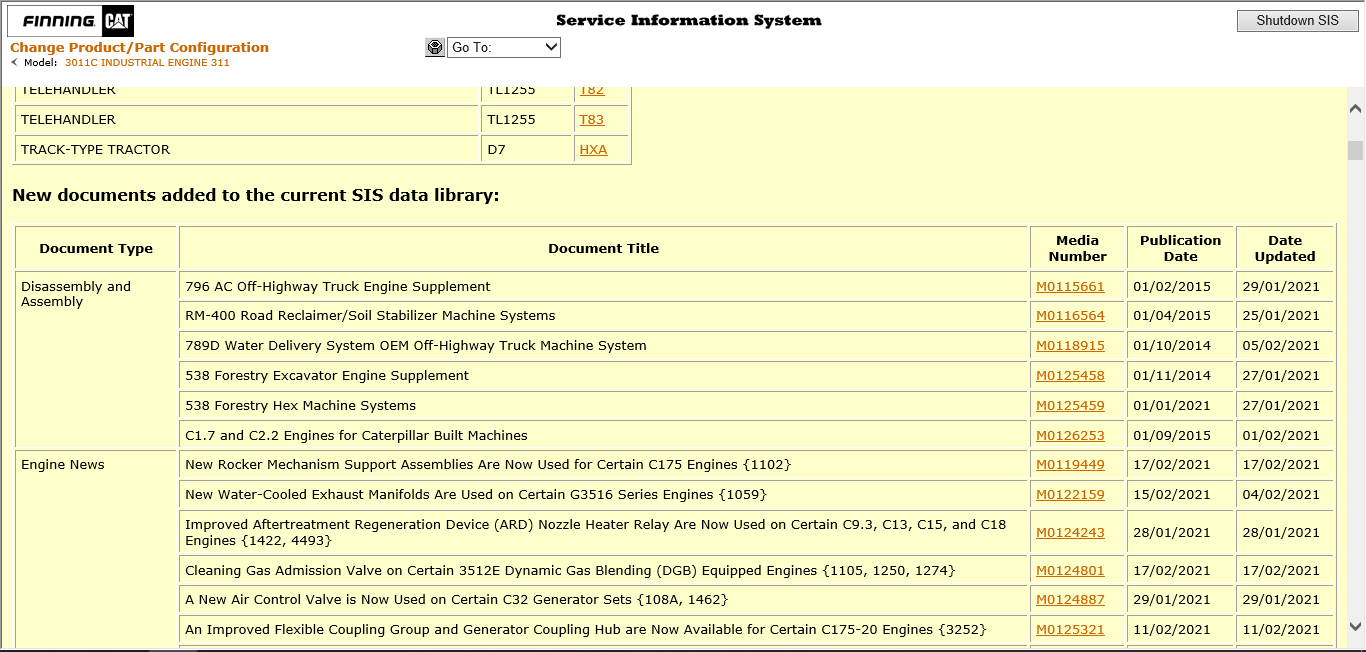The width and height of the screenshot is (1366, 652).
Task: Open serial prefix T82 for the TL1255 Telehandler
Action: pos(592,89)
